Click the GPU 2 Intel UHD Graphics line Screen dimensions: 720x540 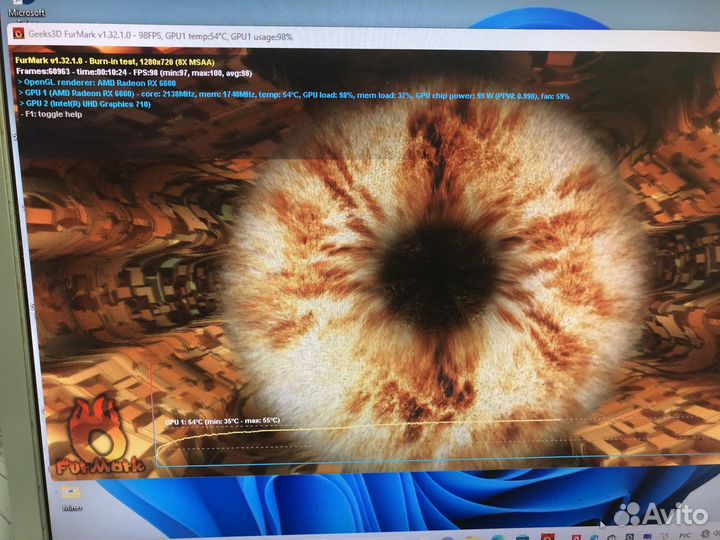tap(88, 104)
